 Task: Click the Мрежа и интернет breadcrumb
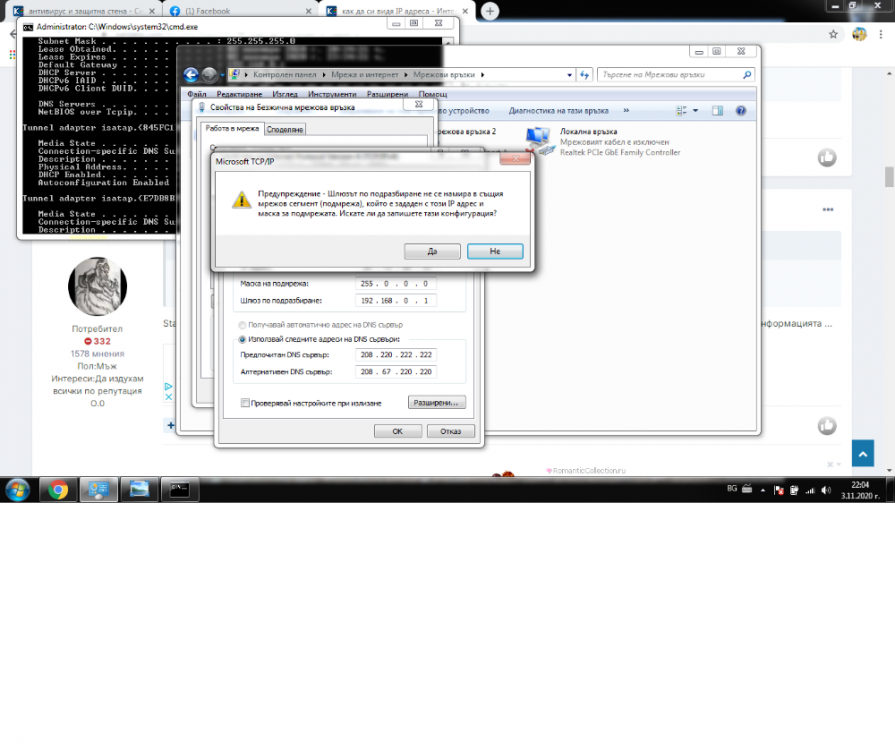click(x=365, y=75)
